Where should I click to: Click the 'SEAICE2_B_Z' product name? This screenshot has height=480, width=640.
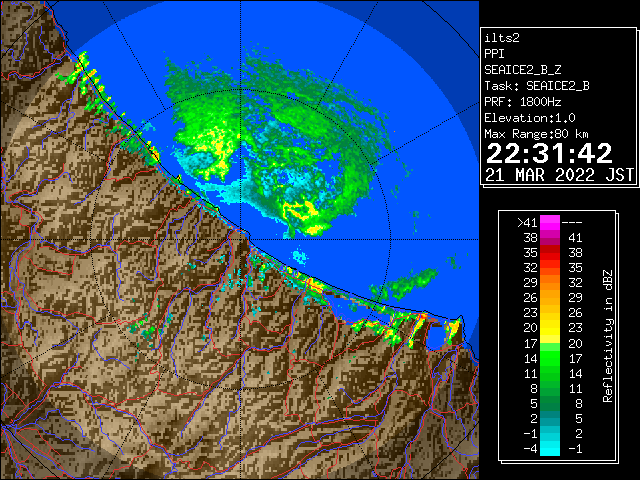(522, 70)
